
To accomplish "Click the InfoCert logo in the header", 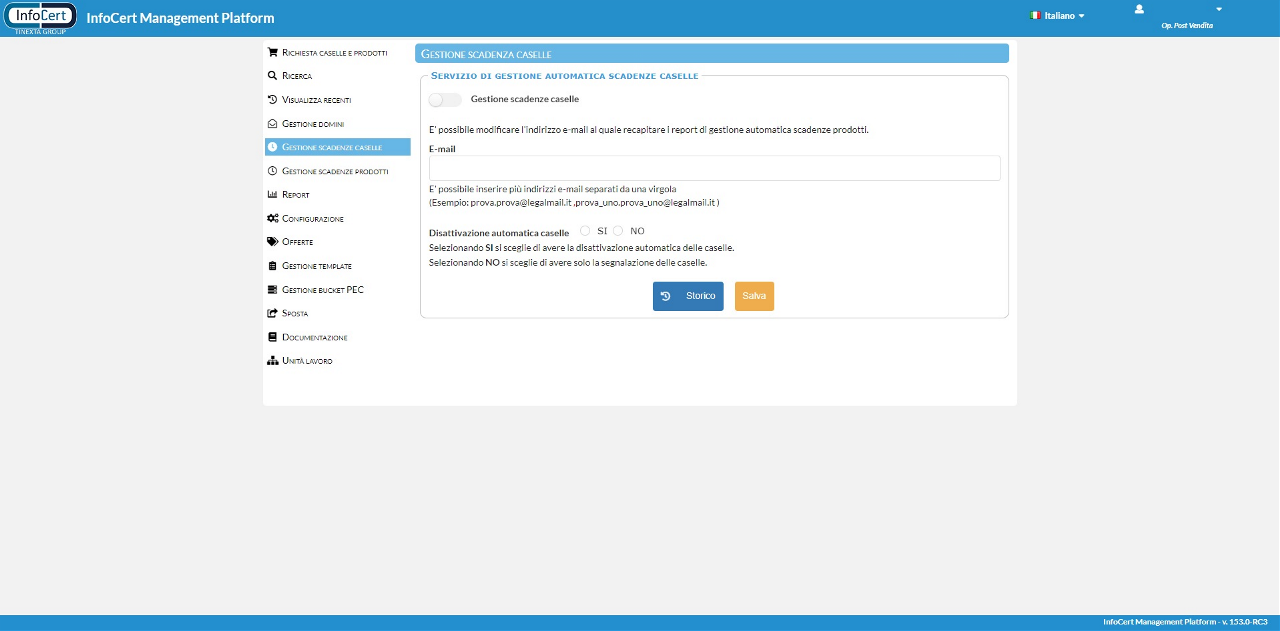I will (41, 17).
